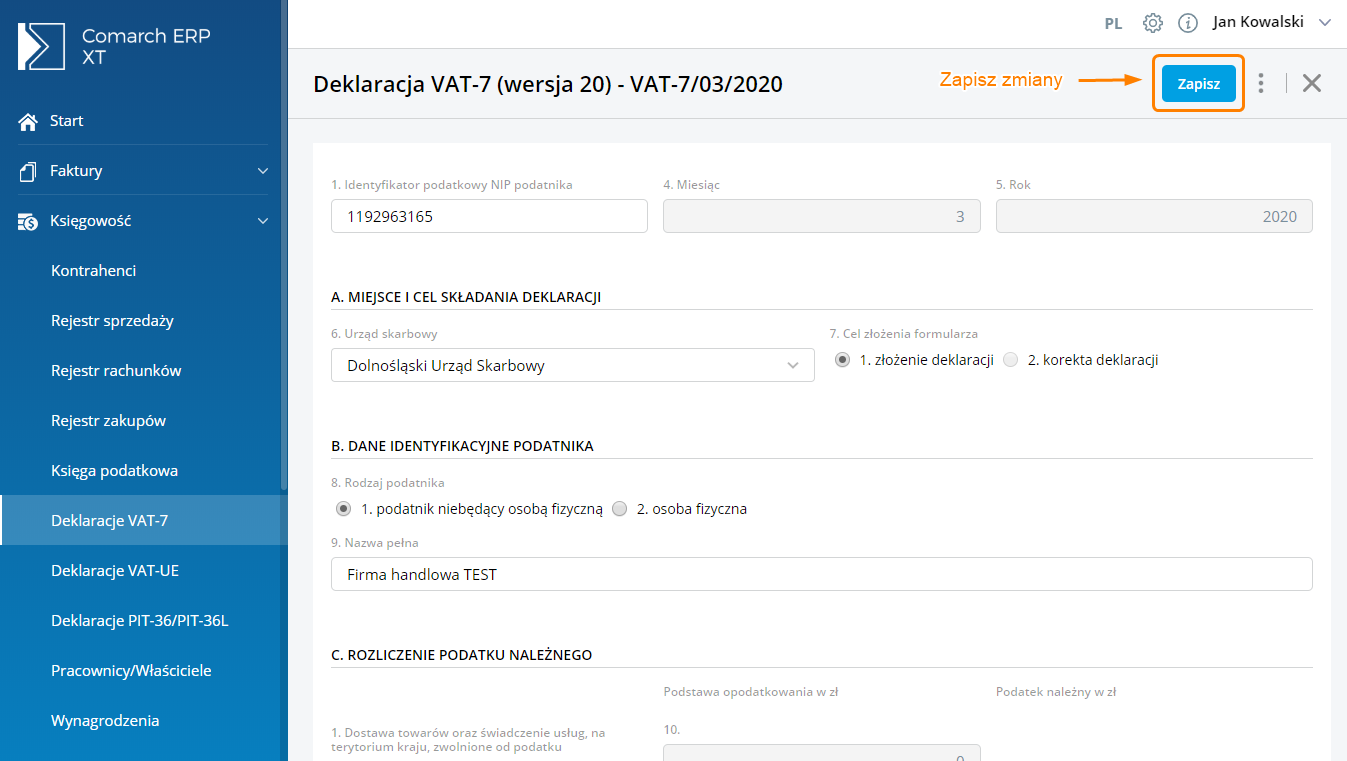Click the info circle icon

point(1187,23)
